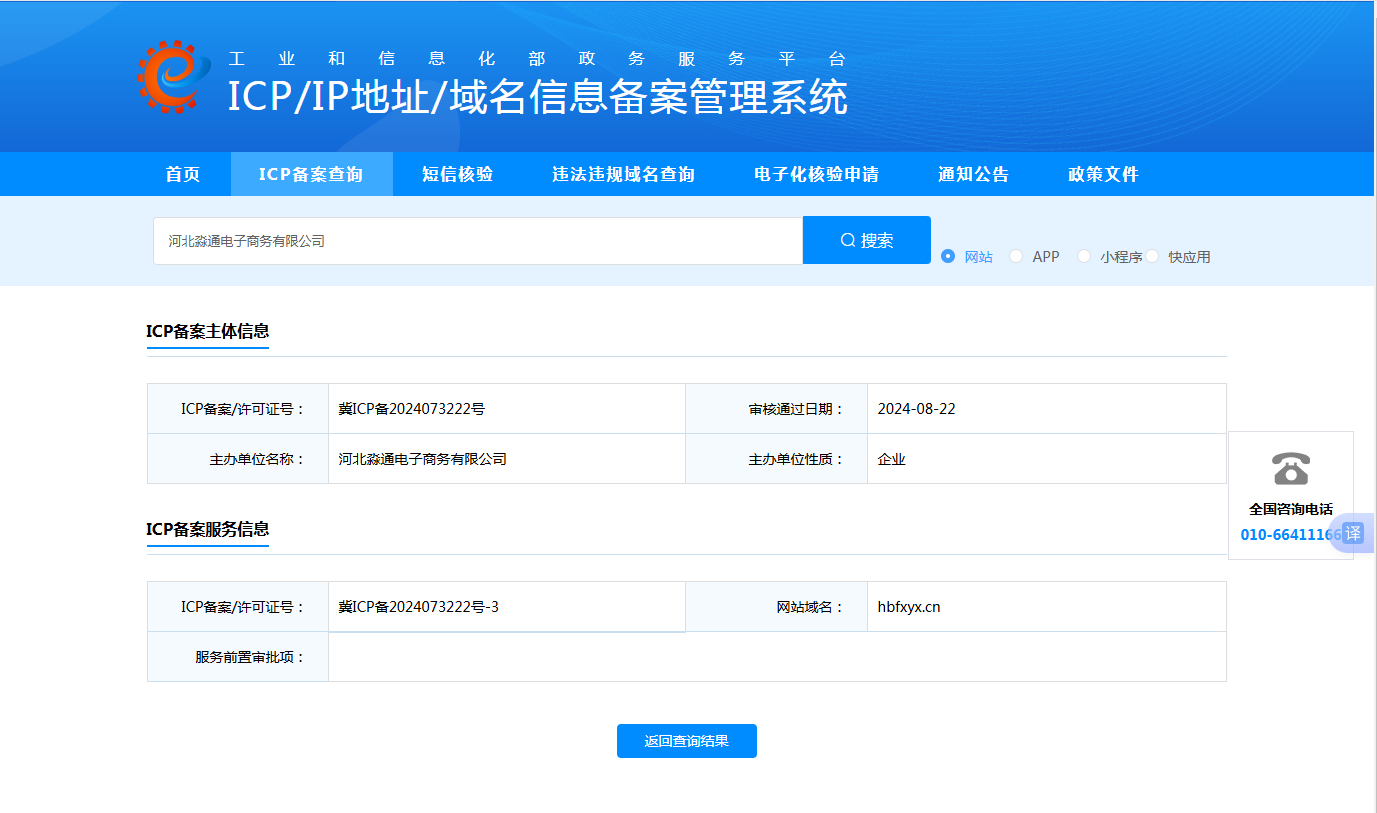Image resolution: width=1377 pixels, height=813 pixels.
Task: Click 工业和信息化部政务服务平台 header subtitle
Action: click(x=538, y=59)
